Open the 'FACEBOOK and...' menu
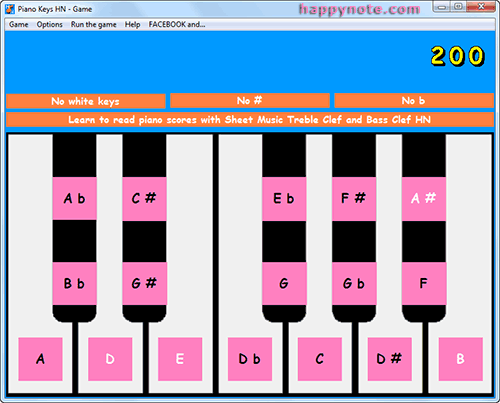 click(x=177, y=24)
